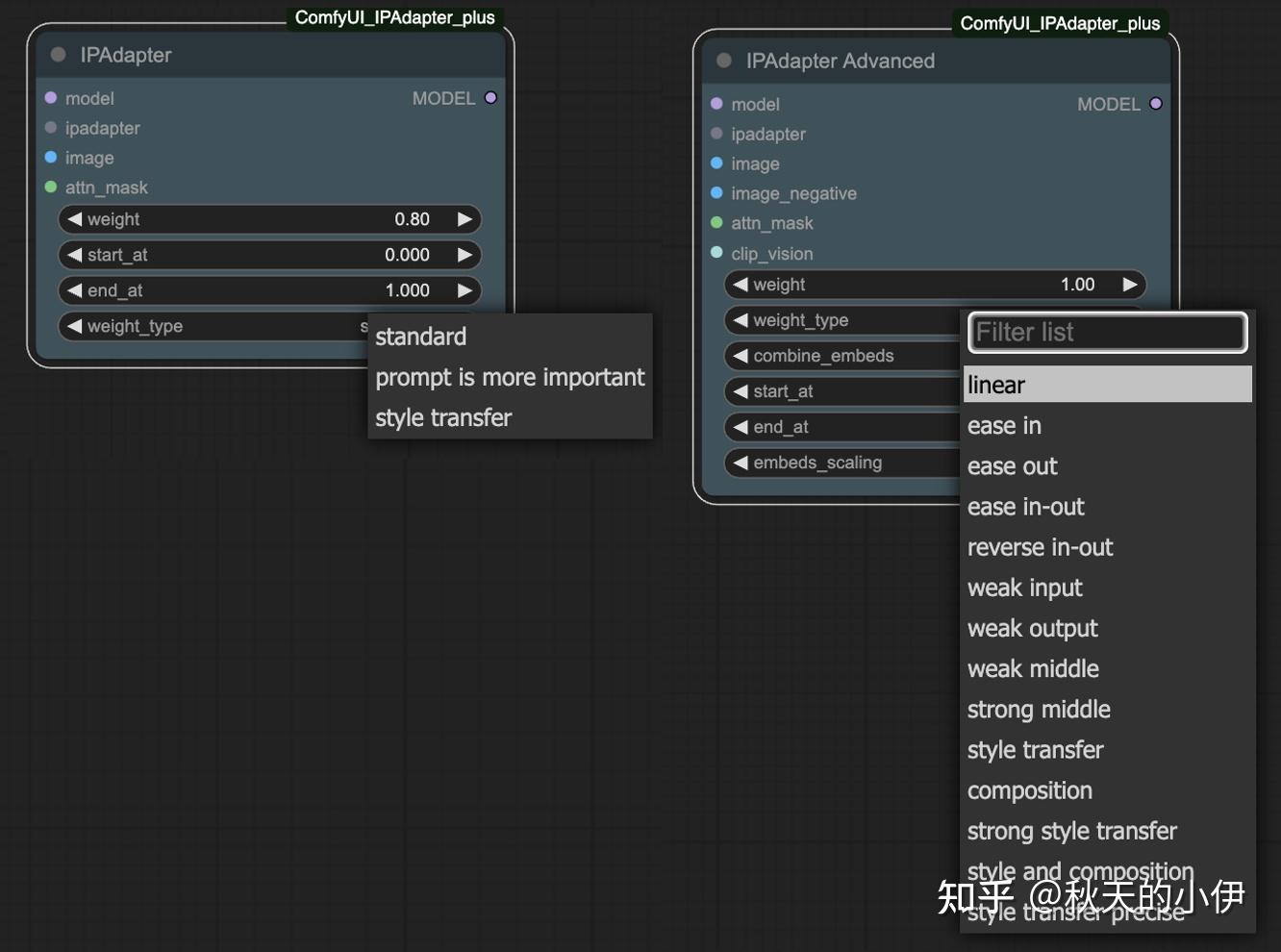Increase the weight value with the right arrow
The width and height of the screenshot is (1281, 952).
[465, 219]
